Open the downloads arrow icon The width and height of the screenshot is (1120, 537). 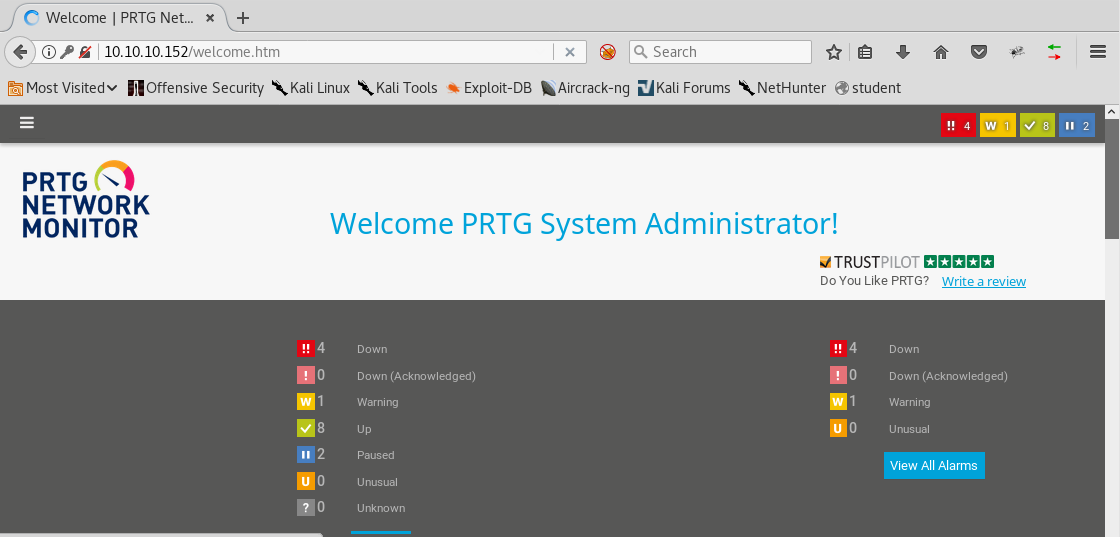point(903,52)
